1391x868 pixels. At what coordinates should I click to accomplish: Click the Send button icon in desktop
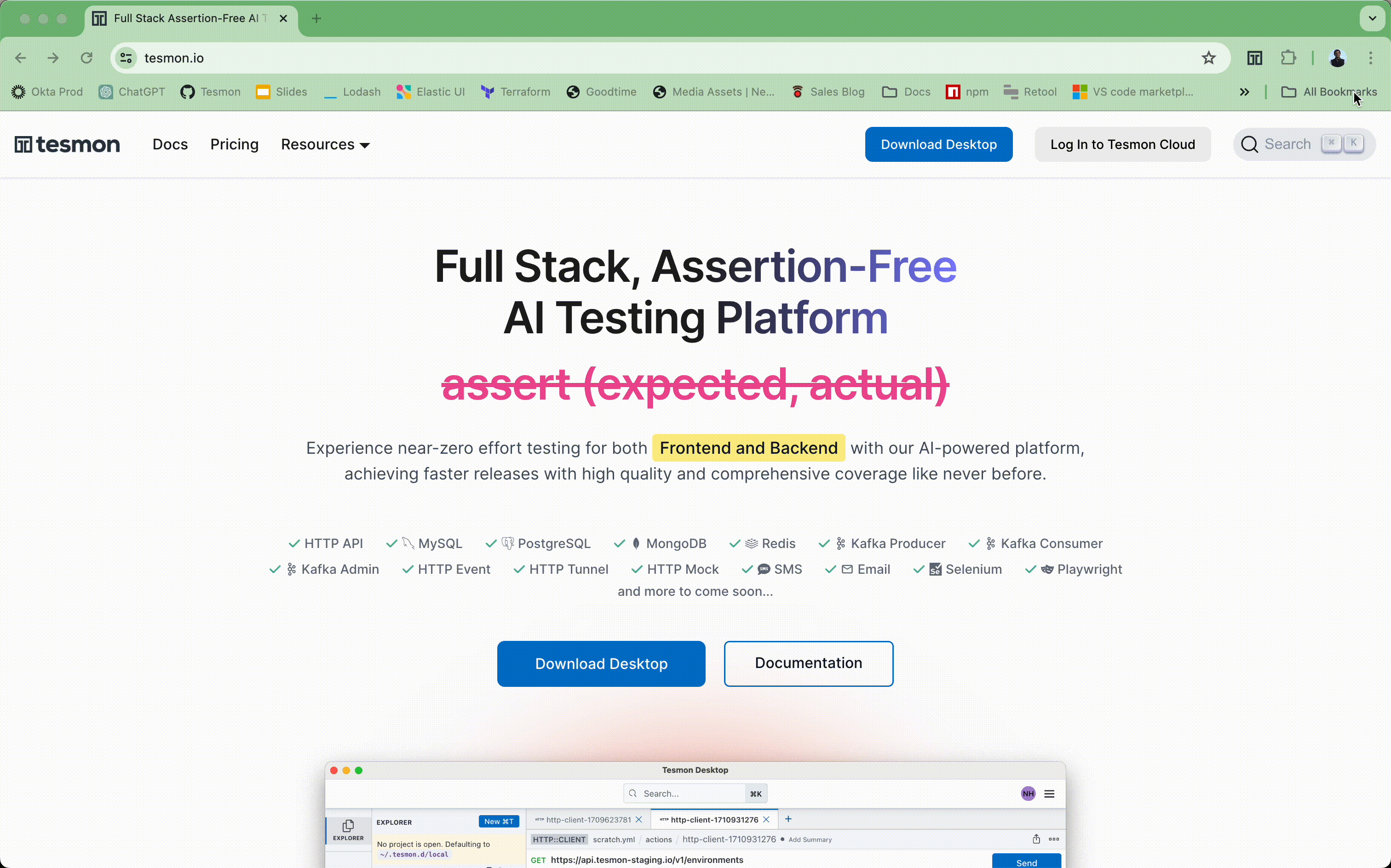[x=1027, y=860]
